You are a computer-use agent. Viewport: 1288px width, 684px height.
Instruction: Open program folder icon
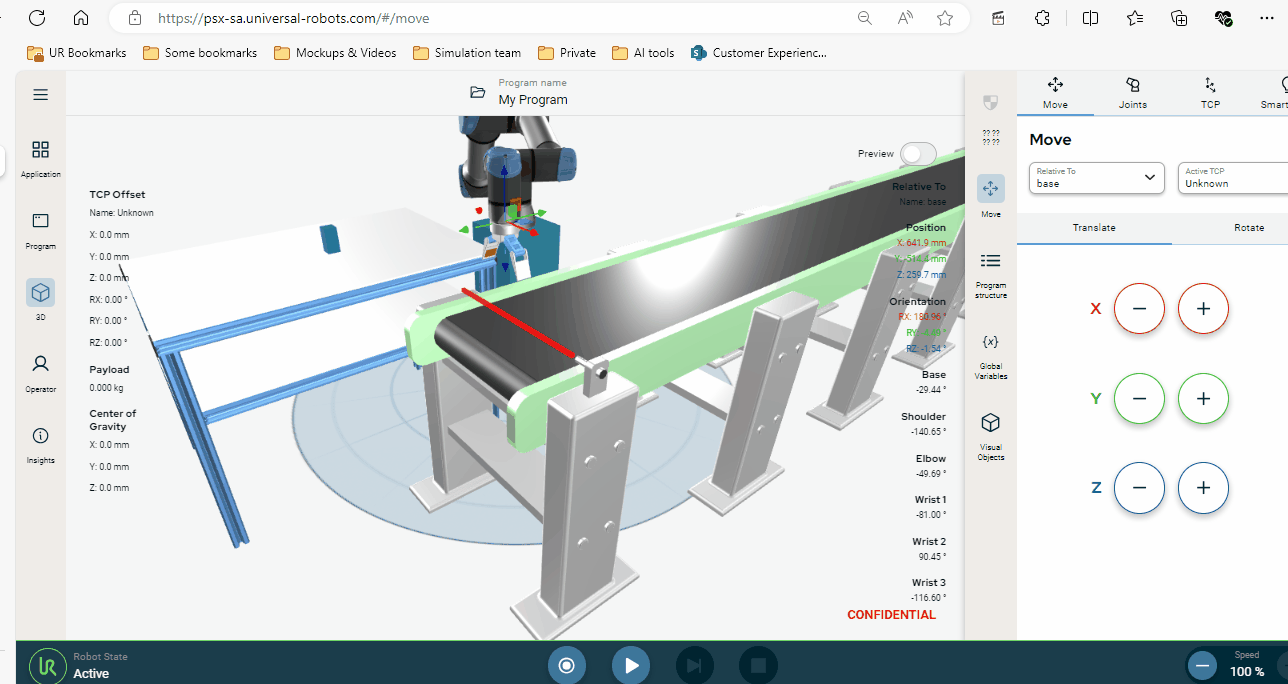pos(478,93)
